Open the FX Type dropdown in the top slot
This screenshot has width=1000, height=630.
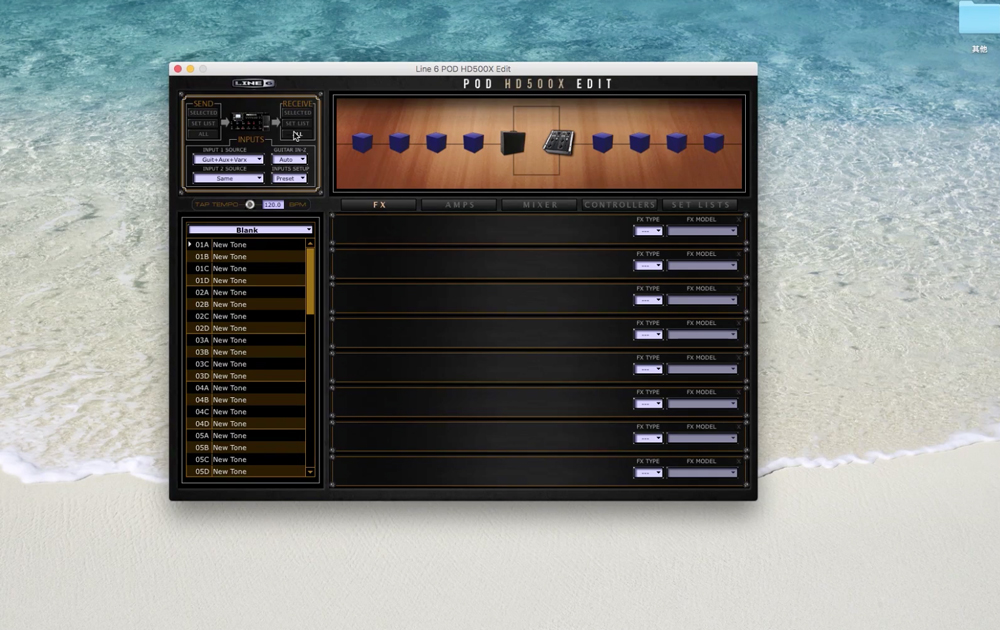[648, 231]
